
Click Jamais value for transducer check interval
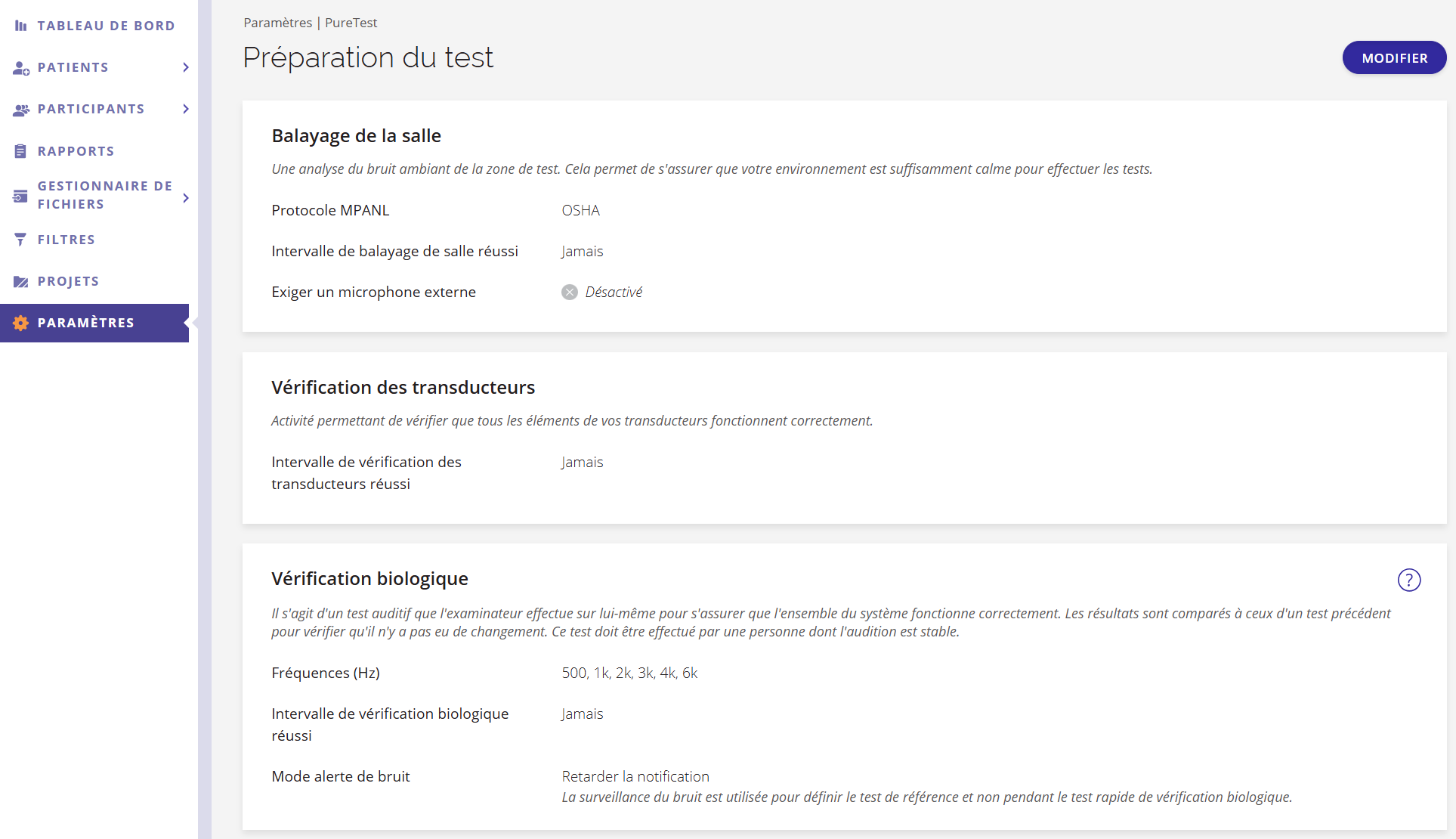coord(582,462)
